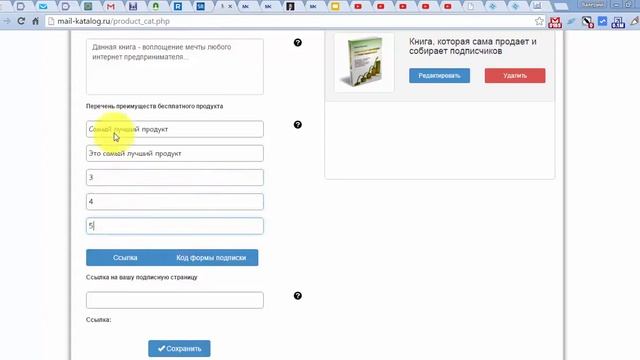Select the Ссылка tab
Image resolution: width=640 pixels, height=360 pixels.
tap(125, 258)
